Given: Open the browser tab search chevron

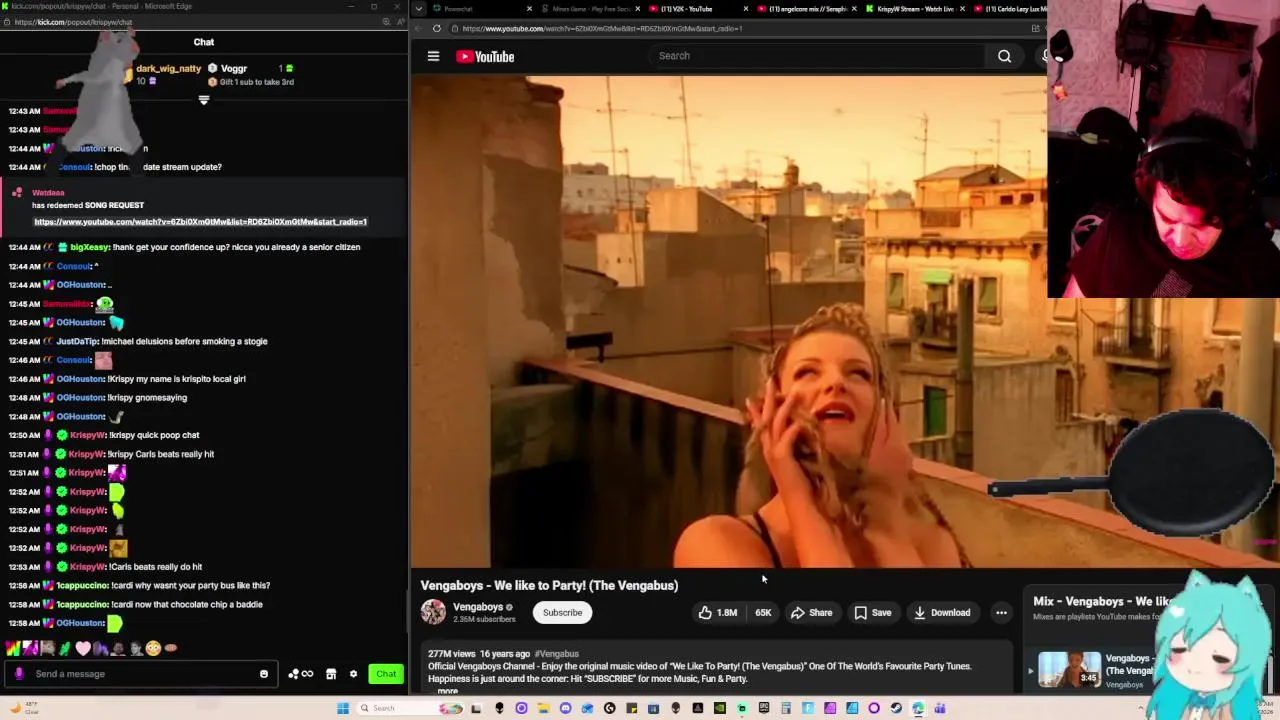Looking at the screenshot, I should (419, 9).
